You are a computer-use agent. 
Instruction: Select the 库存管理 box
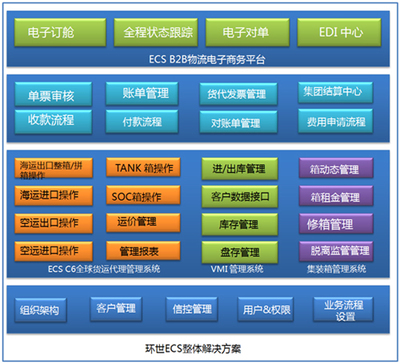point(240,224)
